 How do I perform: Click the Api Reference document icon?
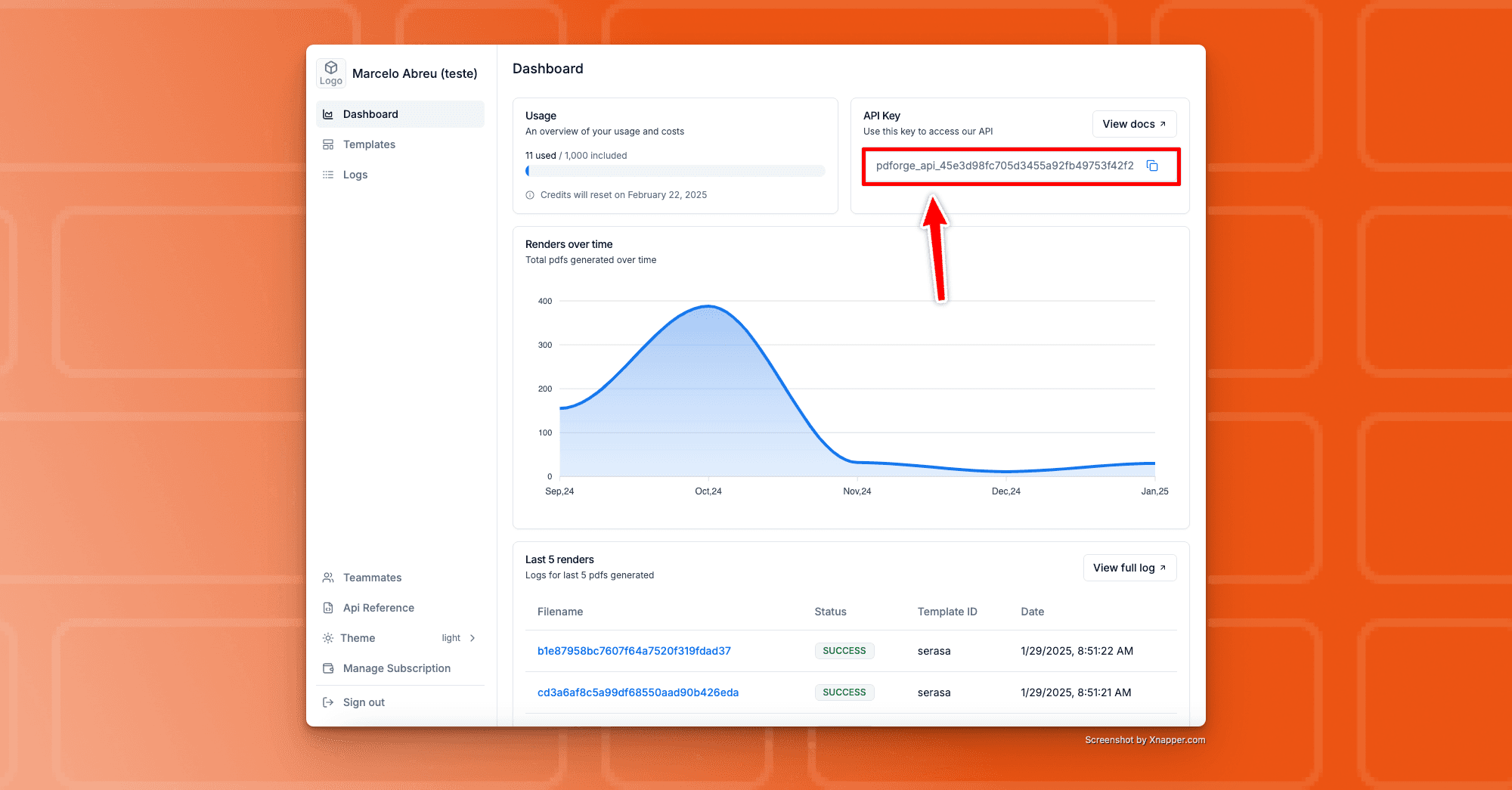click(x=328, y=607)
